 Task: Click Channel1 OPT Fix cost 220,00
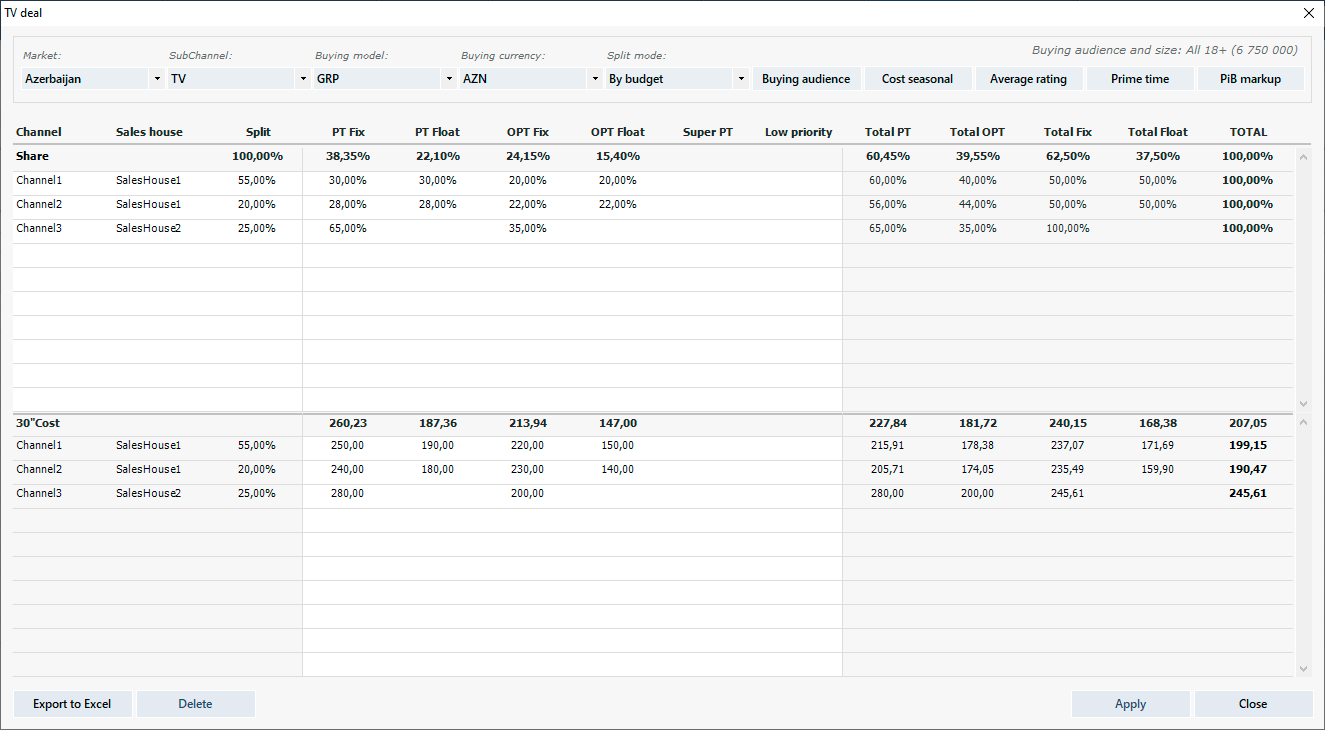528,445
